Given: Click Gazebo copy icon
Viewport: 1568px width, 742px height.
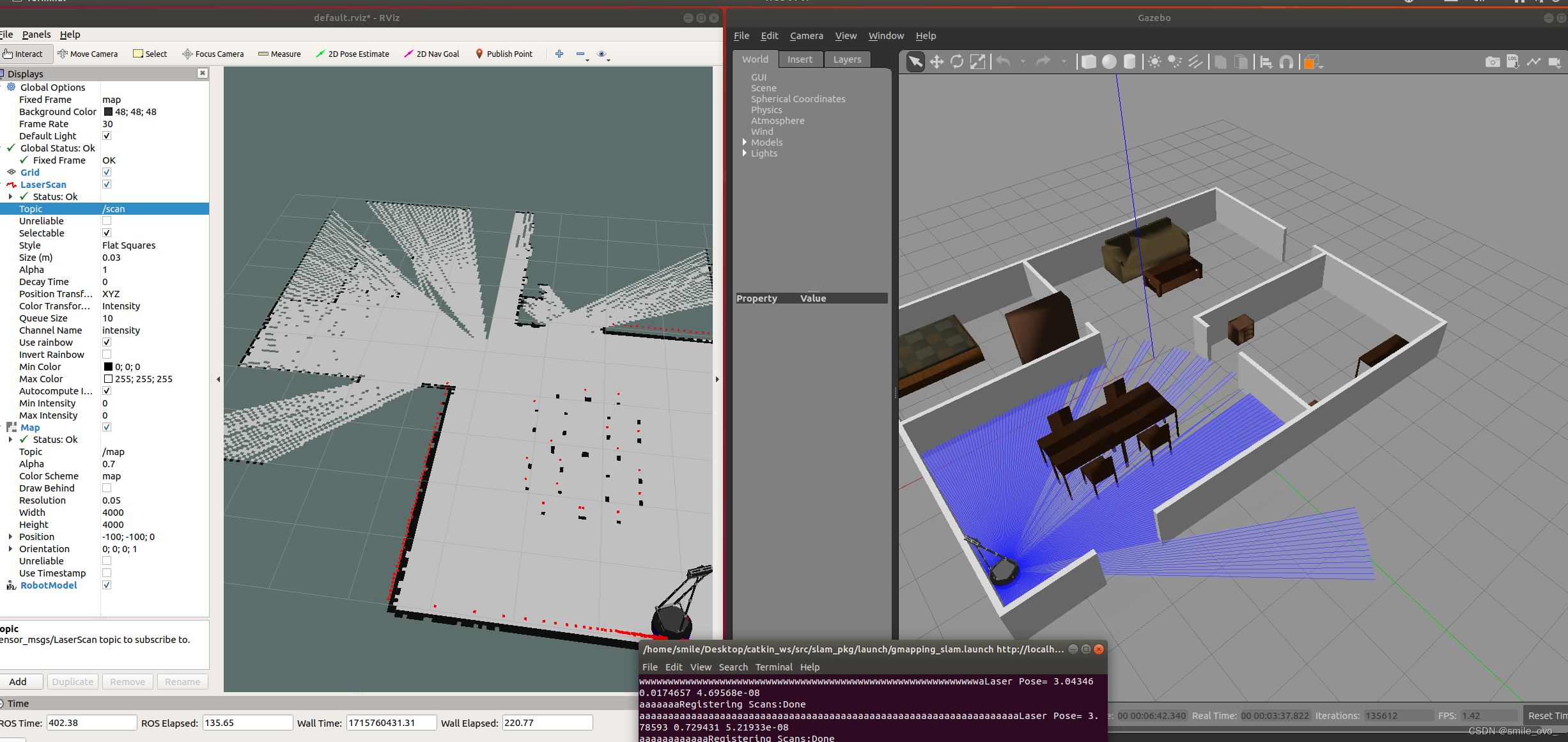Looking at the screenshot, I should point(1221,62).
